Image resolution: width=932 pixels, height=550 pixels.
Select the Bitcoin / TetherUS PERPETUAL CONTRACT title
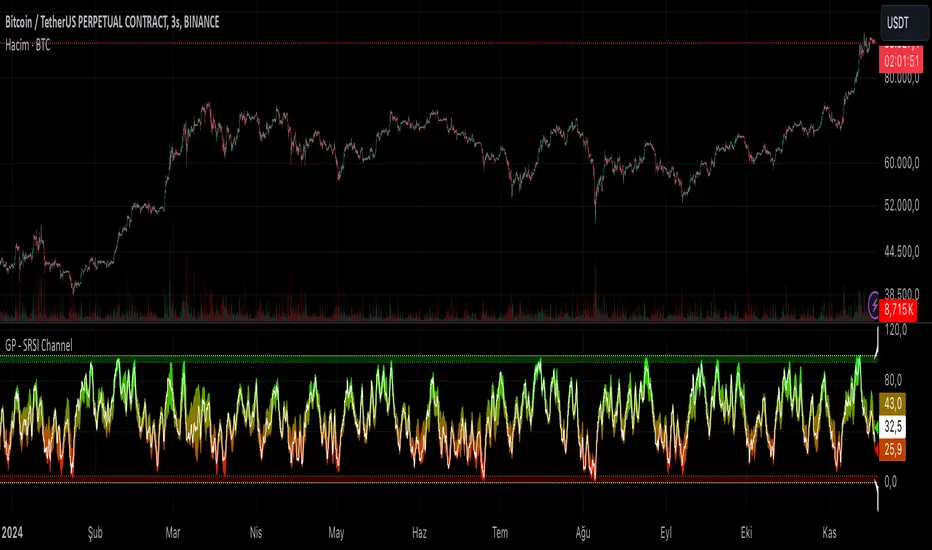112,23
